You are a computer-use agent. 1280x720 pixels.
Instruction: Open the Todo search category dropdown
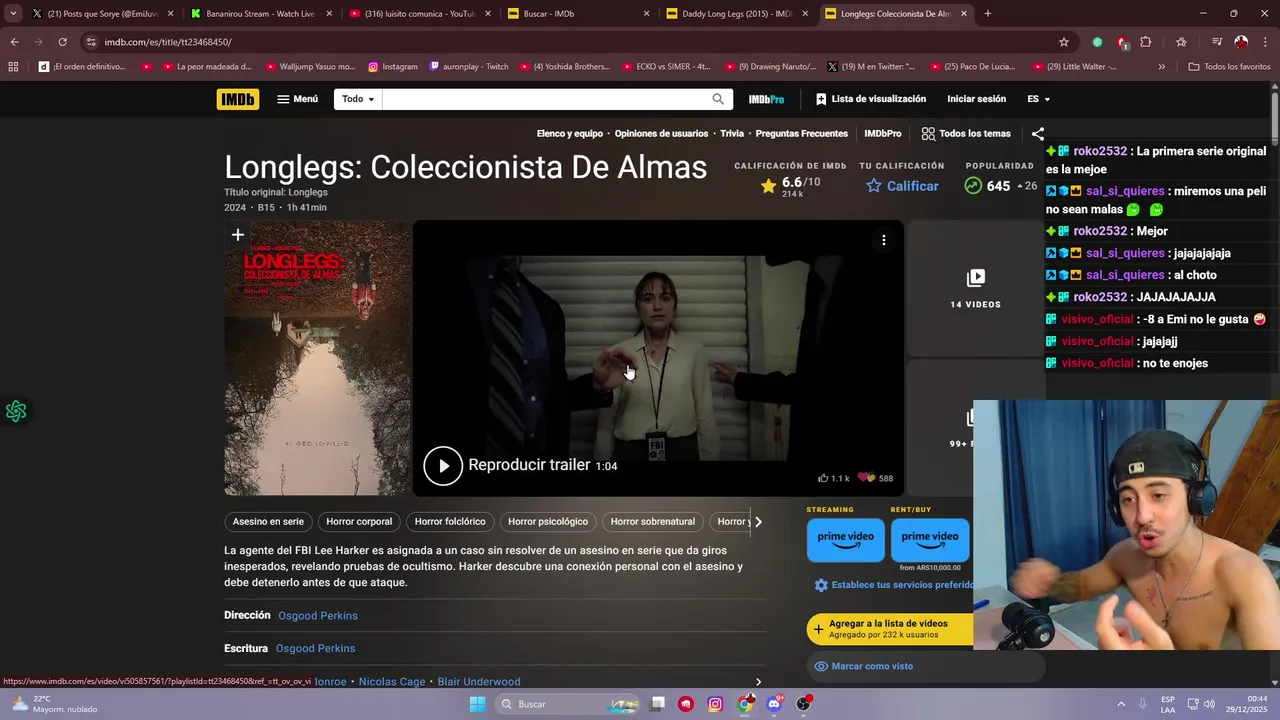pos(358,99)
